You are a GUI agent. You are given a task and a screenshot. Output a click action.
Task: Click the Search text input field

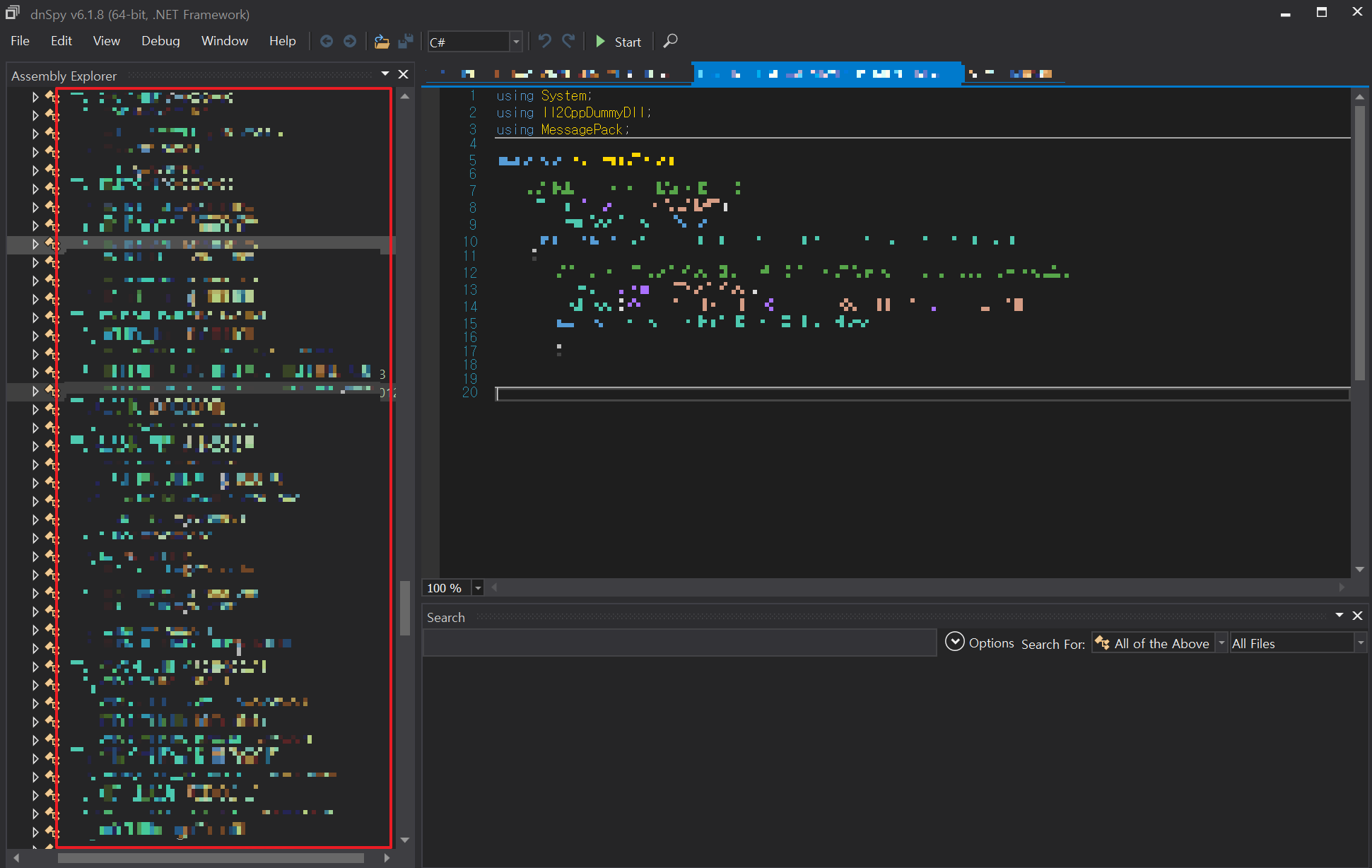tap(679, 643)
